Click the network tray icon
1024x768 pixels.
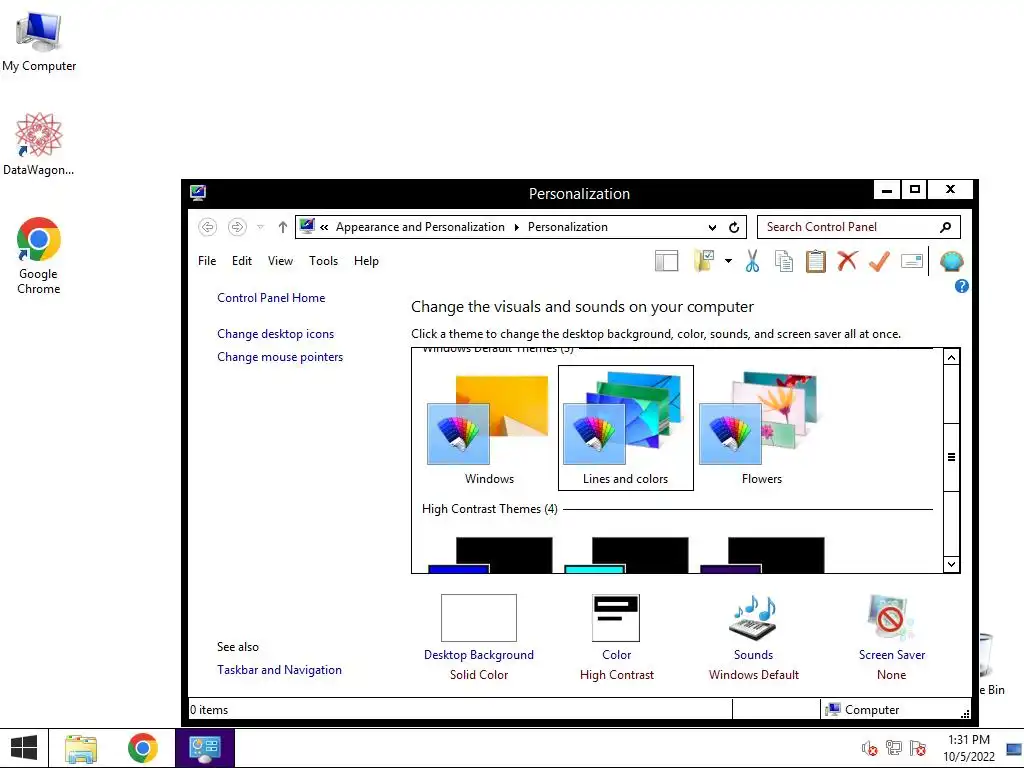pos(893,748)
